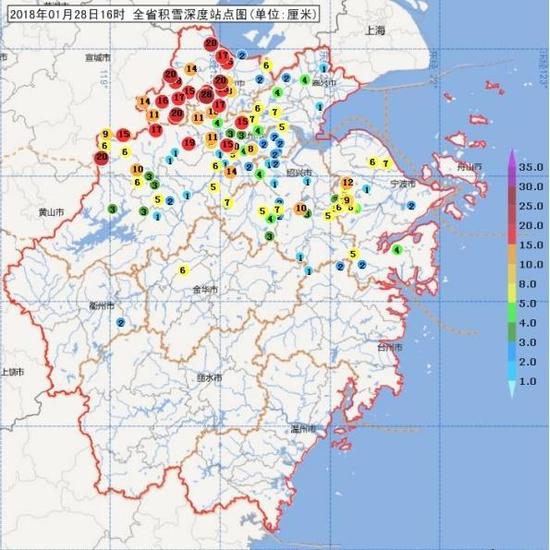Viewport: 550px width, 550px height.
Task: Select the blue 2 marker below 衢州市
Action: point(121,323)
